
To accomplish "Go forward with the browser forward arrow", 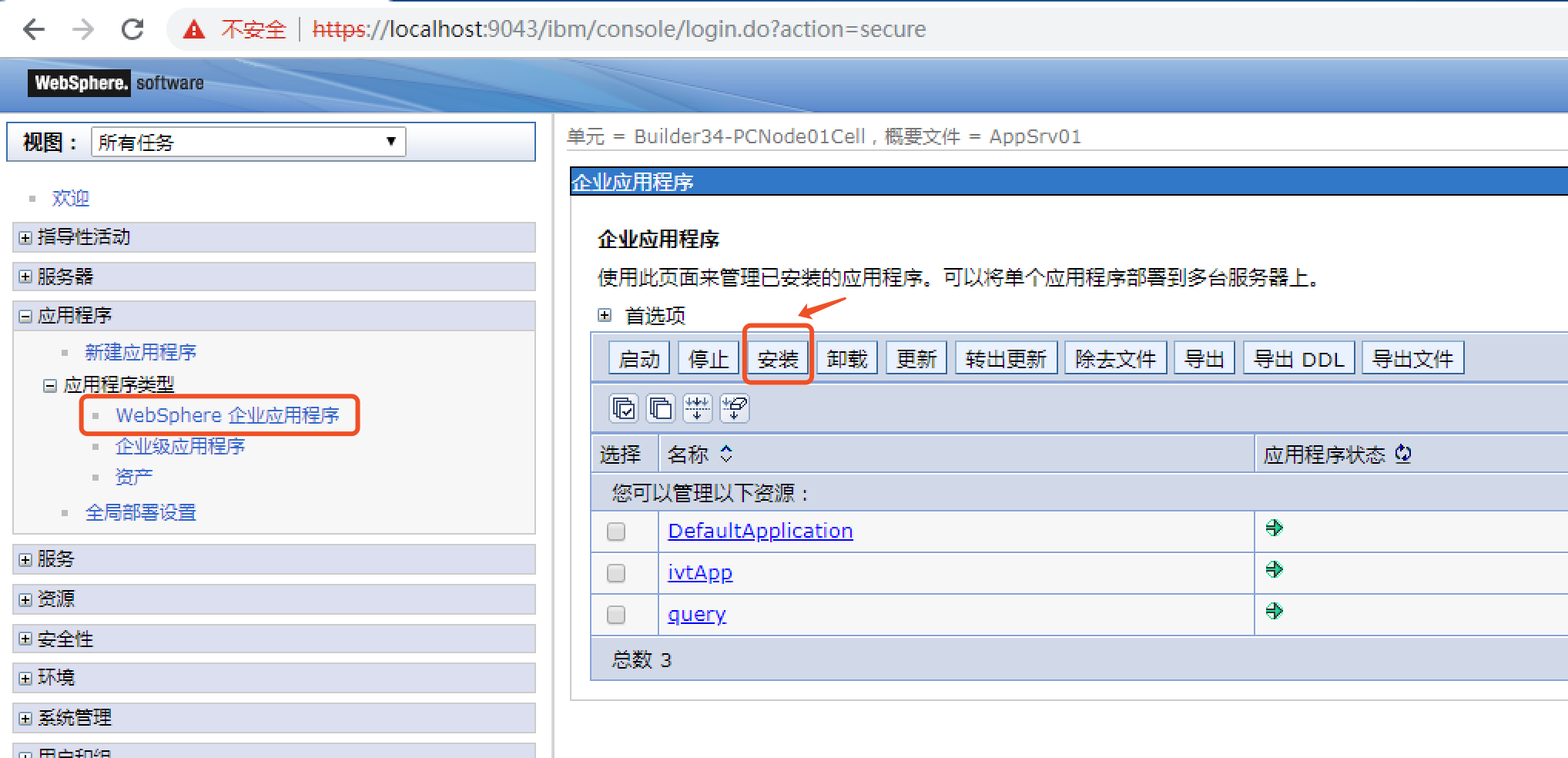I will [83, 29].
